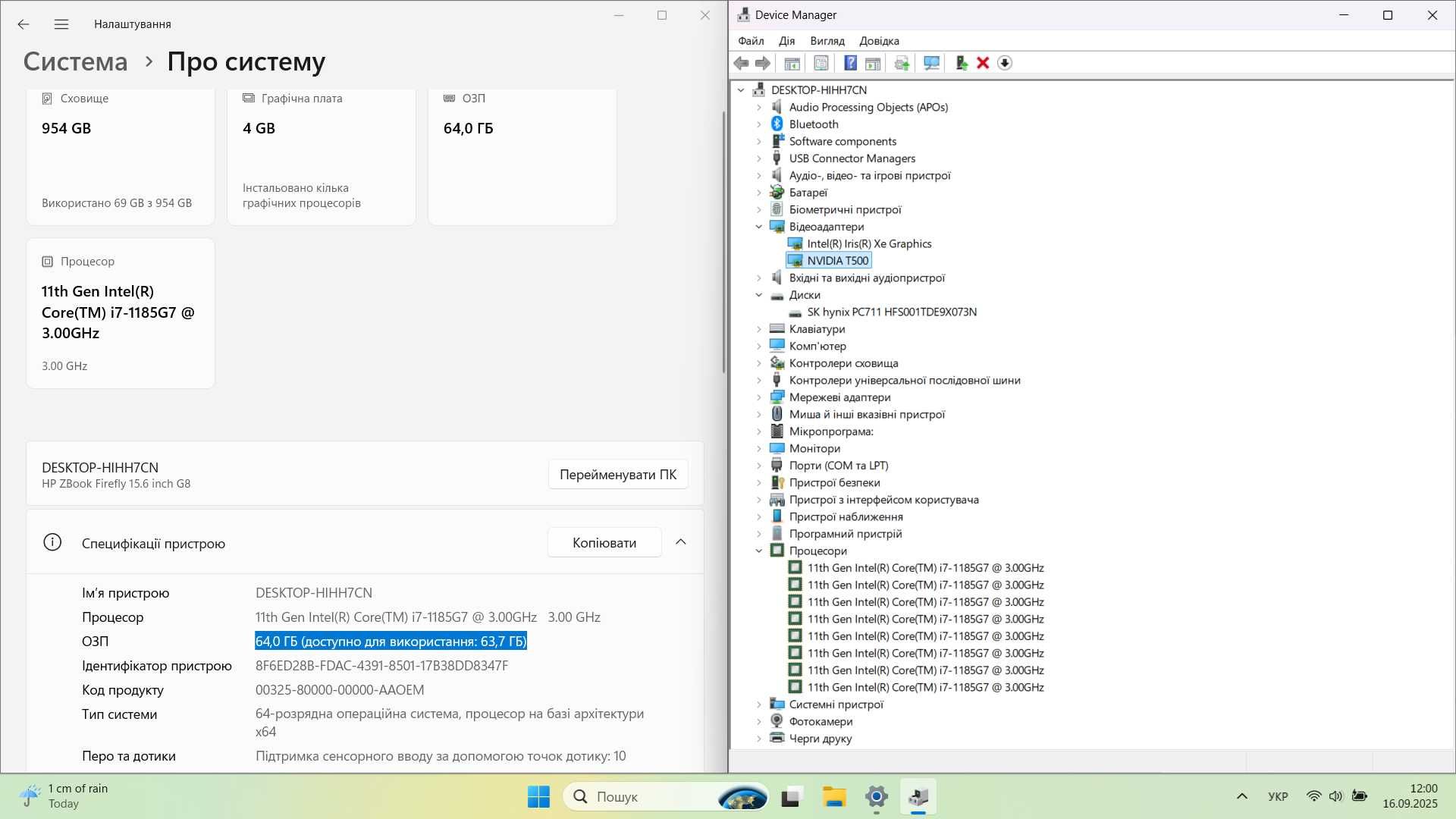Screen dimensions: 1456x819
Task: Select the Software components row
Action: 843,141
